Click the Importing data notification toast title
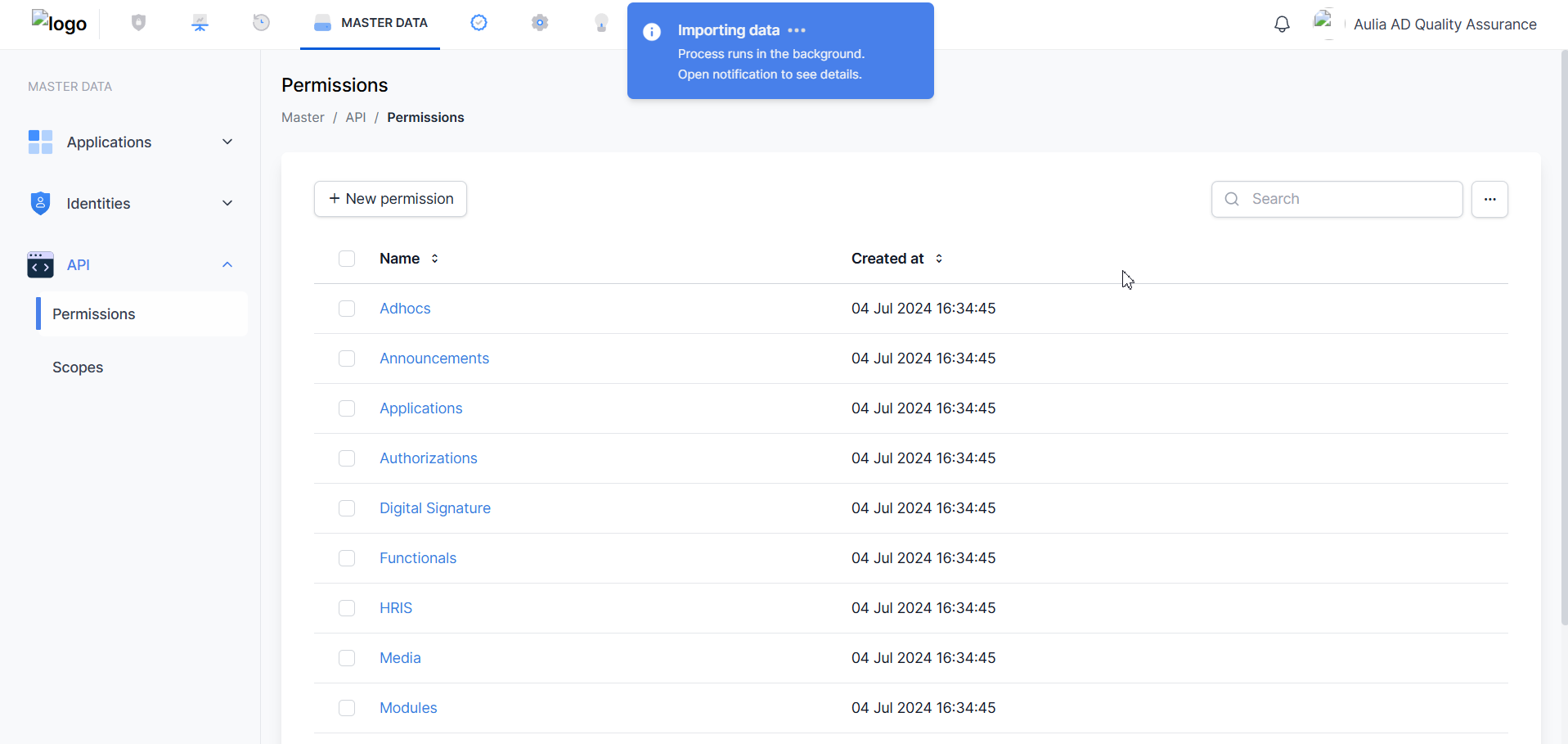Screen dimensions: 1568x744 click(729, 30)
